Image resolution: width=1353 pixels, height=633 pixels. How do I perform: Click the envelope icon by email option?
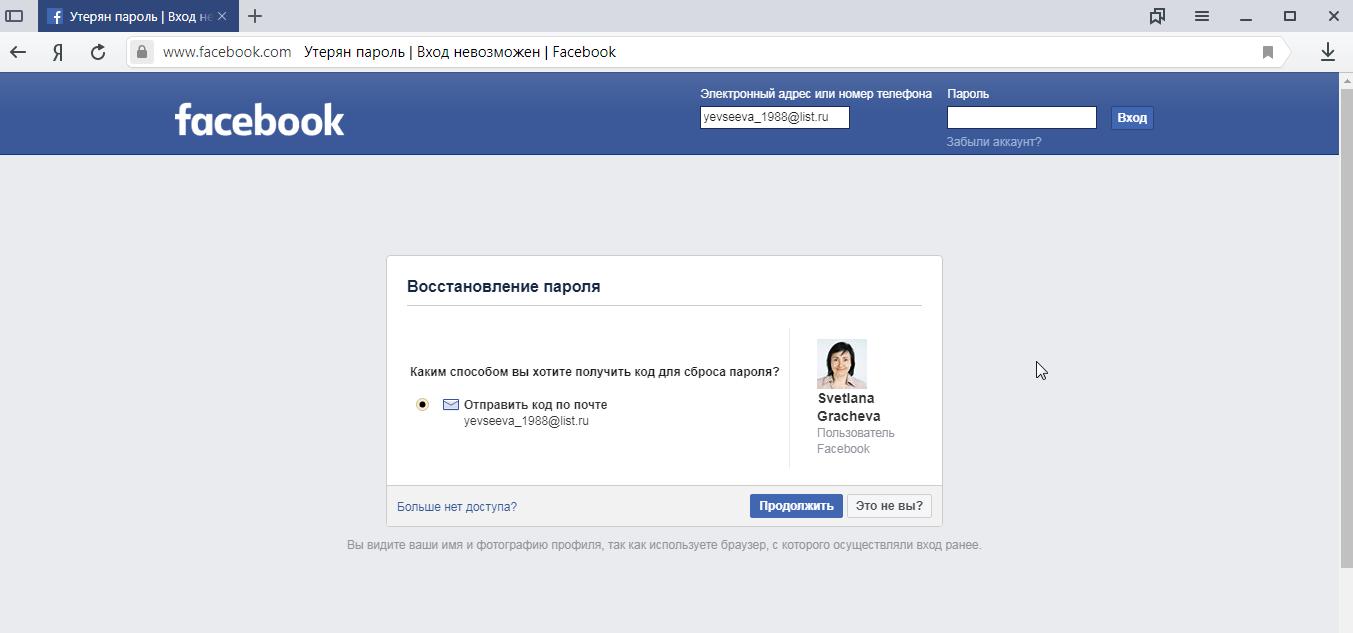coord(451,405)
